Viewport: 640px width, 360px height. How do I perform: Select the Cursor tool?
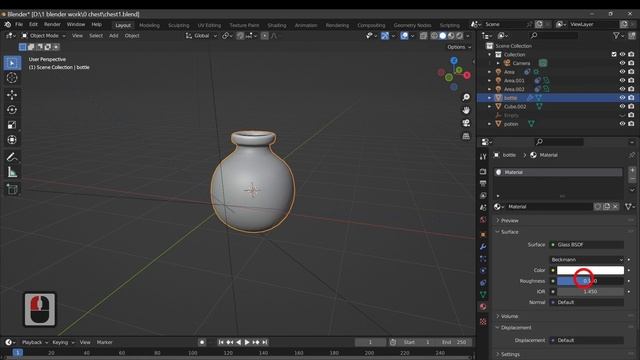point(12,78)
